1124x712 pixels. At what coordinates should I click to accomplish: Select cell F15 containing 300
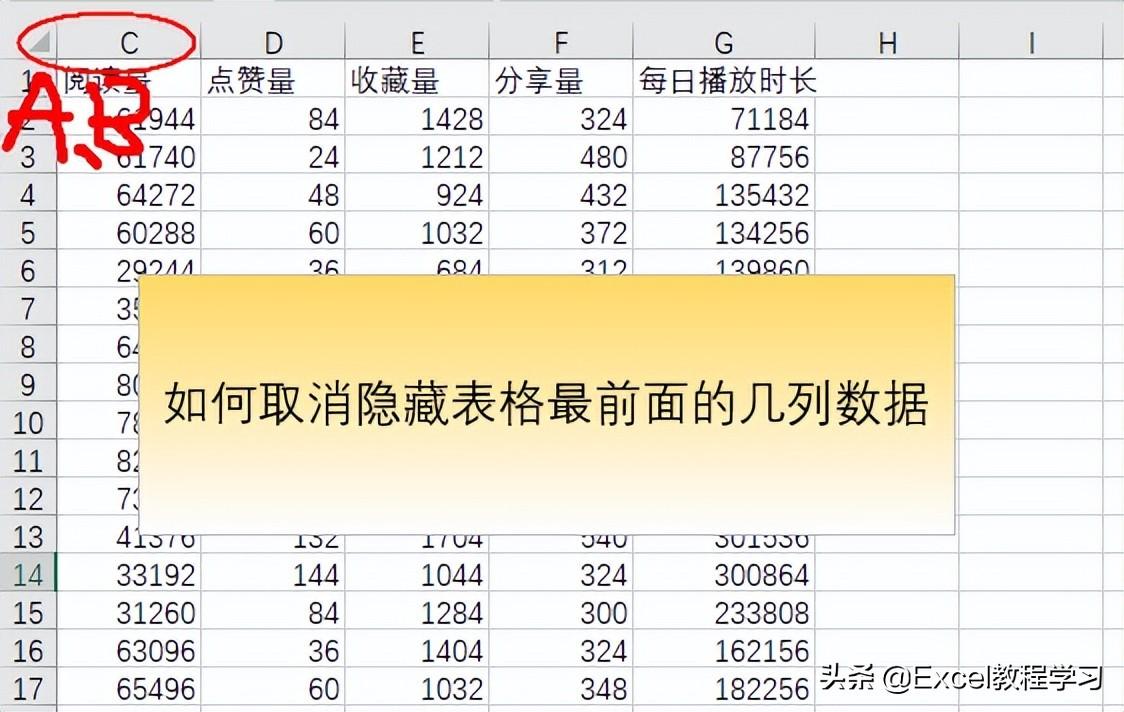coord(561,612)
